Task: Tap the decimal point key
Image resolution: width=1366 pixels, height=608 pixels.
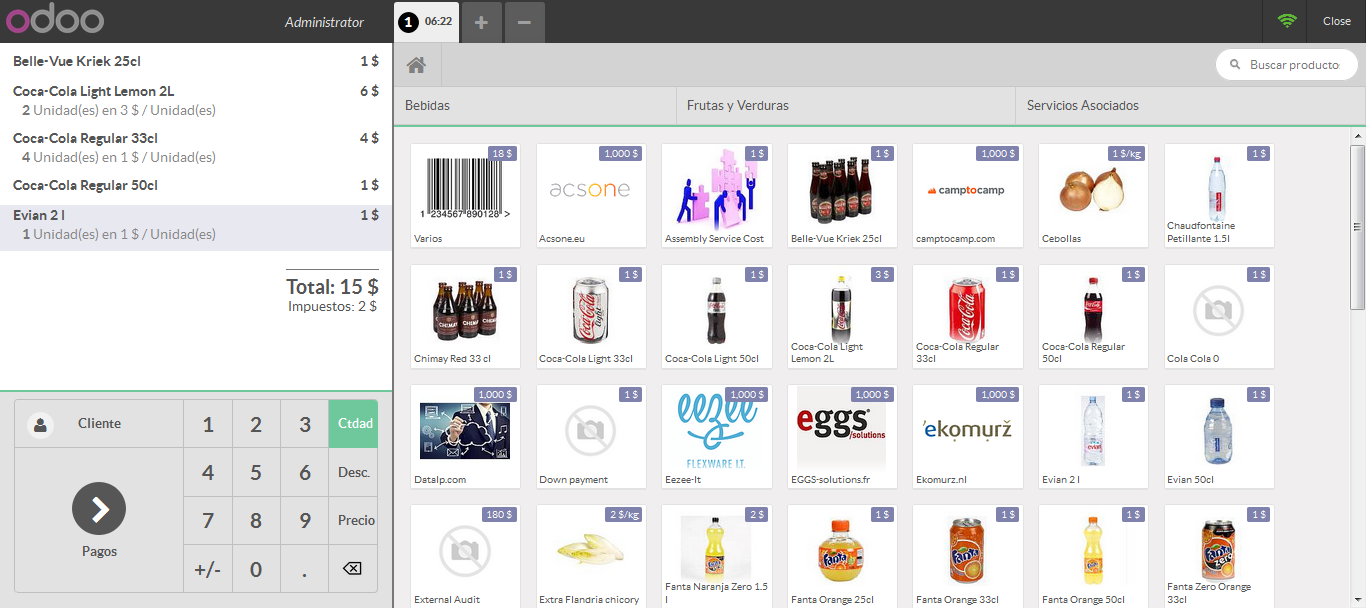Action: coord(305,569)
